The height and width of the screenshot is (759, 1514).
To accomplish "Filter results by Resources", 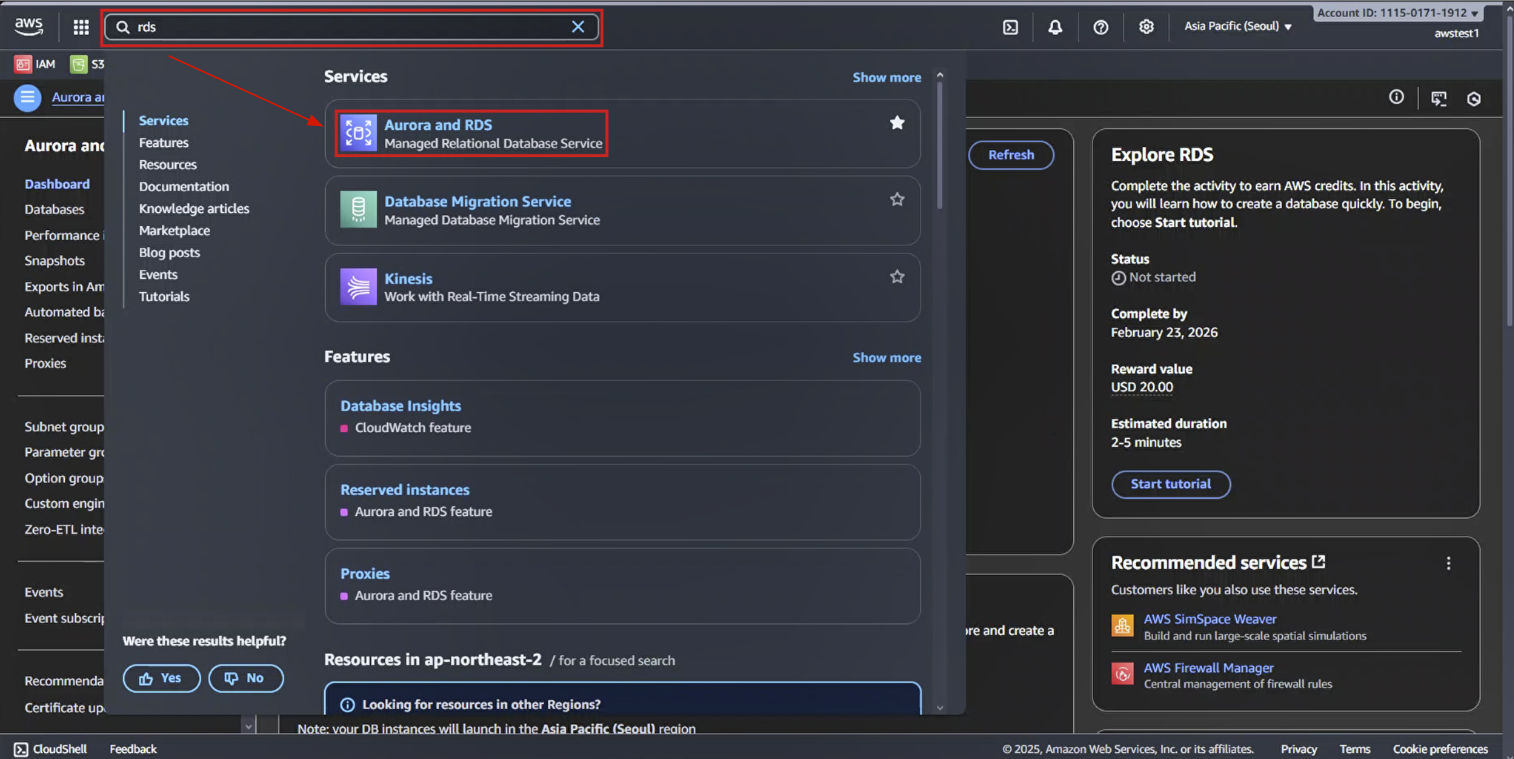I will (168, 165).
